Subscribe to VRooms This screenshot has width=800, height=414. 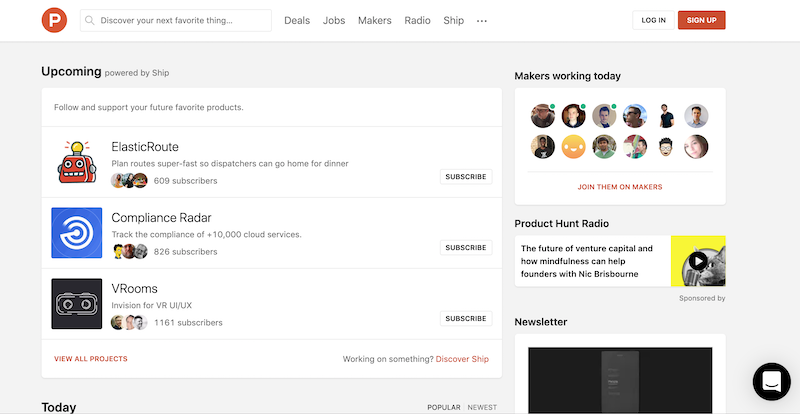(466, 319)
